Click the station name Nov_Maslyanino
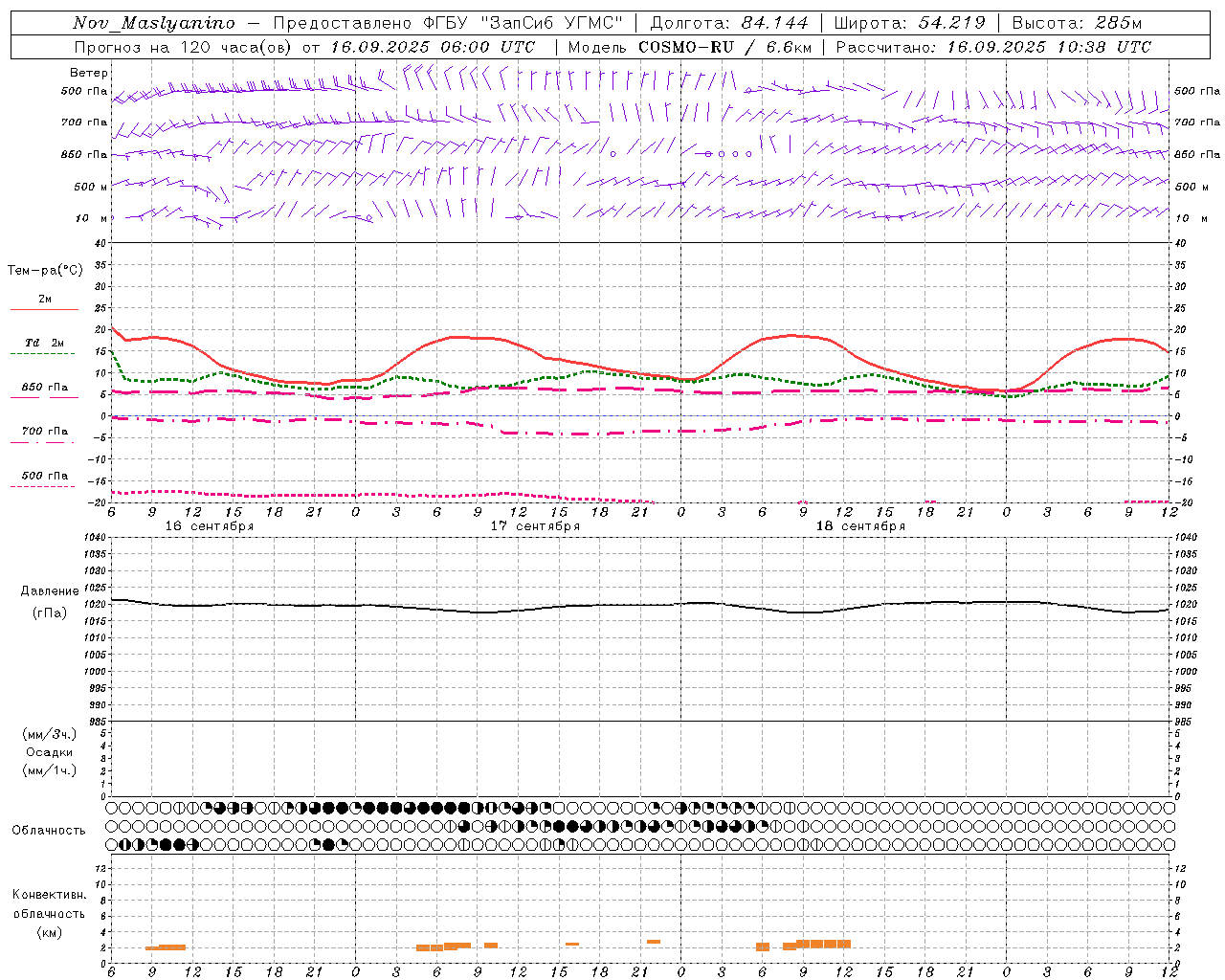The width and height of the screenshot is (1225, 980). click(154, 23)
